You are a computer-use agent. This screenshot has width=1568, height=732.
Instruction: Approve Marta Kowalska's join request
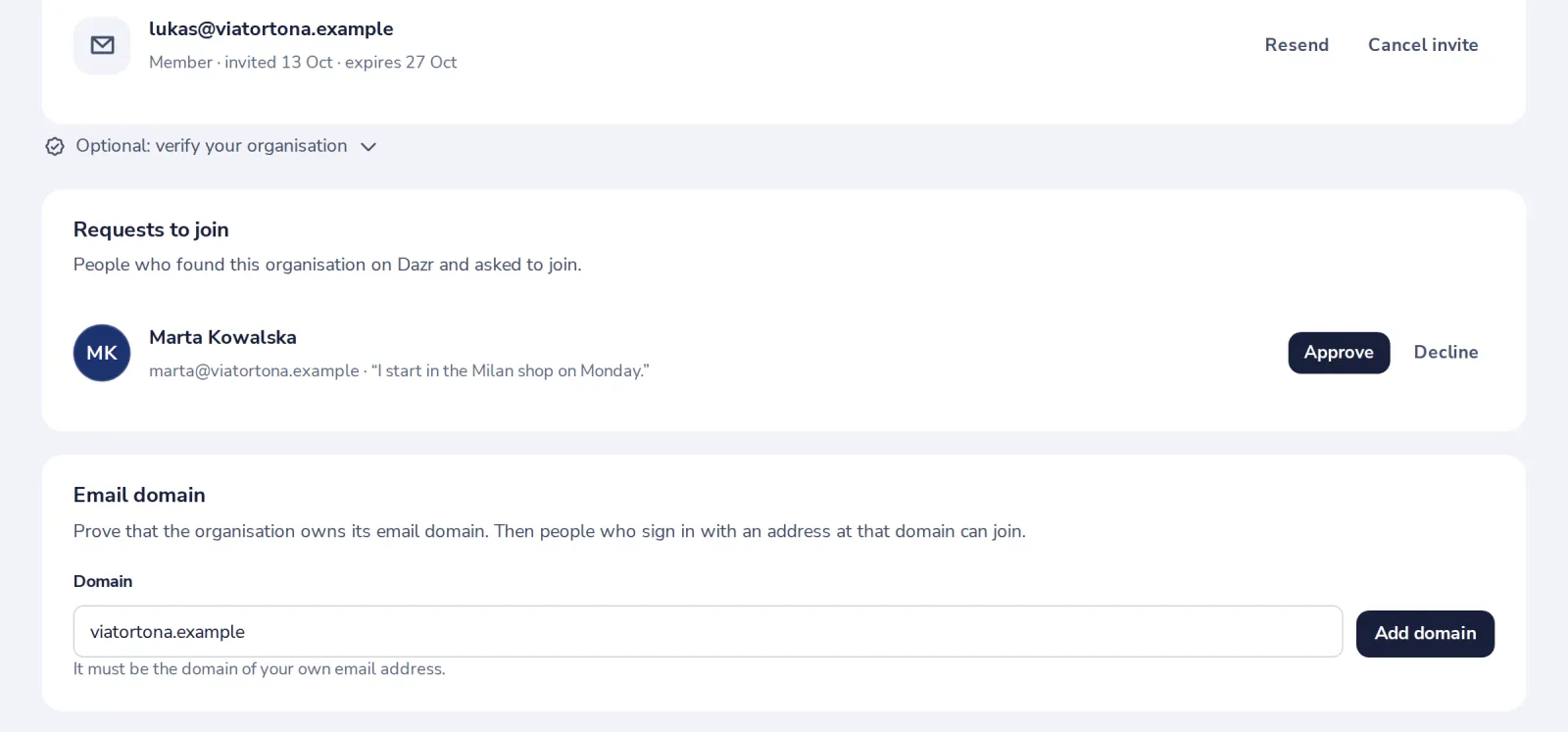(1339, 353)
